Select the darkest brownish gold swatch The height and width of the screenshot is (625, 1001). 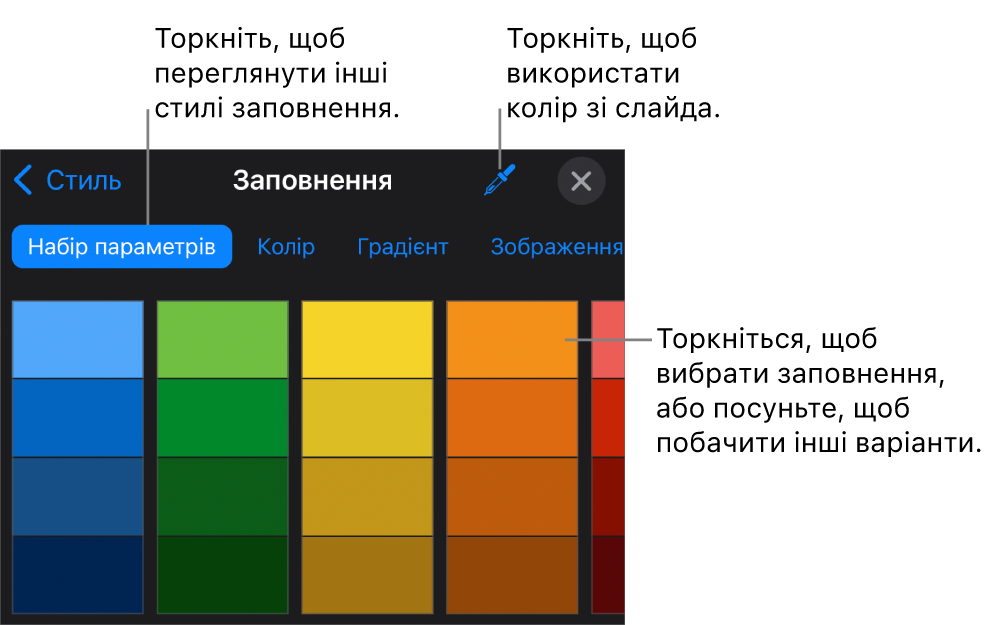coord(368,575)
